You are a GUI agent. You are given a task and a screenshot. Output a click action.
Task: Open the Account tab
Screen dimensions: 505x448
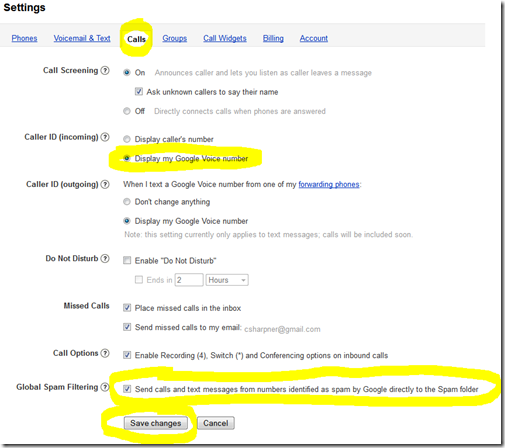click(x=314, y=38)
